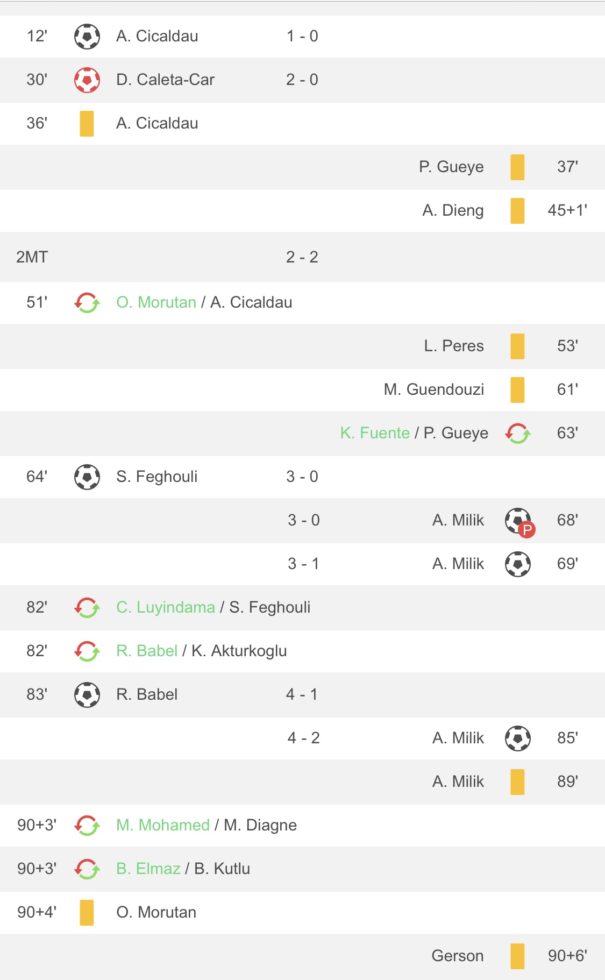Click the yellow card icon at 36'
Screen dimensions: 605x980
click(87, 124)
